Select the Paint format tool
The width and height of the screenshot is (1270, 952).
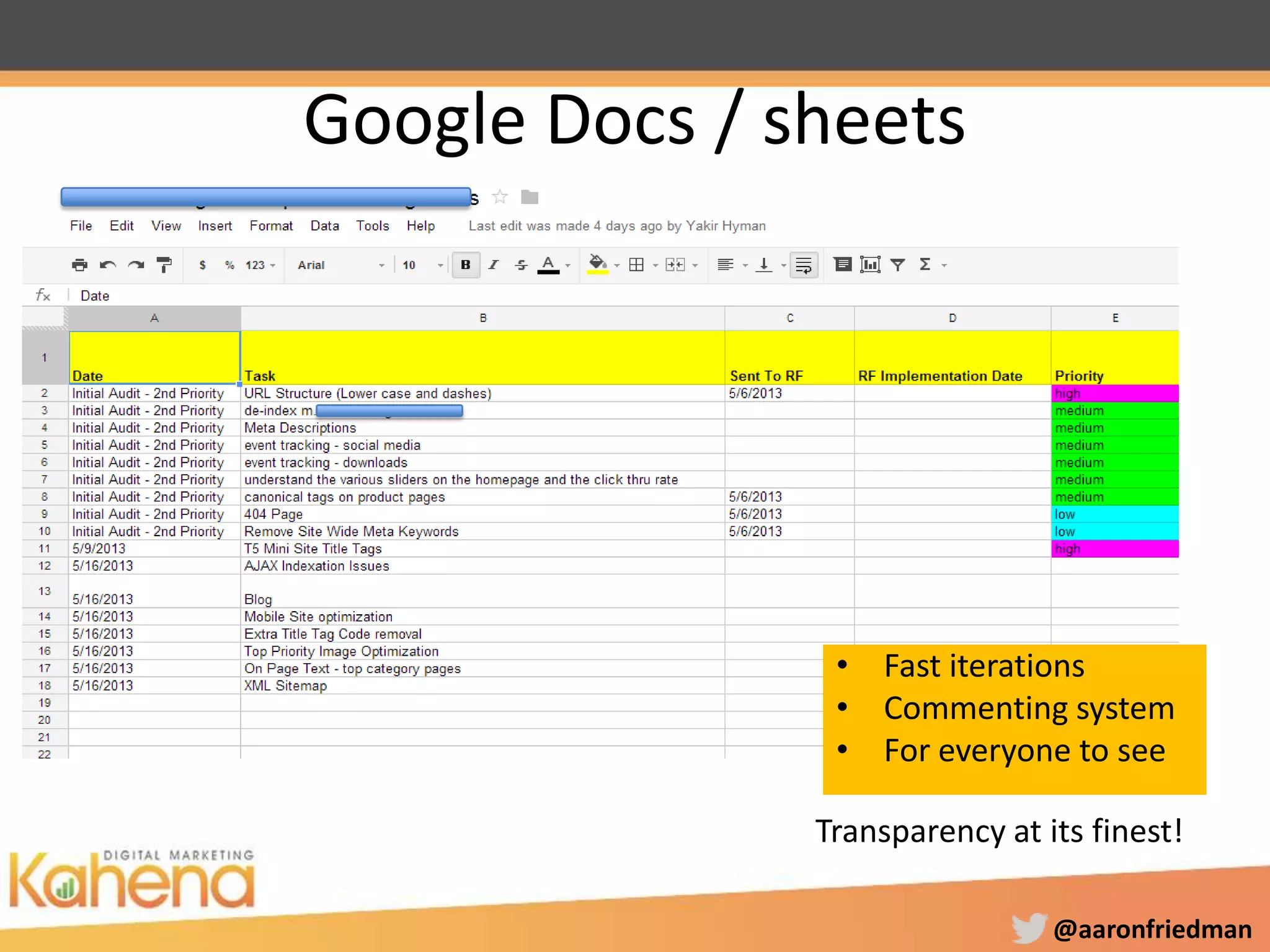pyautogui.click(x=164, y=265)
